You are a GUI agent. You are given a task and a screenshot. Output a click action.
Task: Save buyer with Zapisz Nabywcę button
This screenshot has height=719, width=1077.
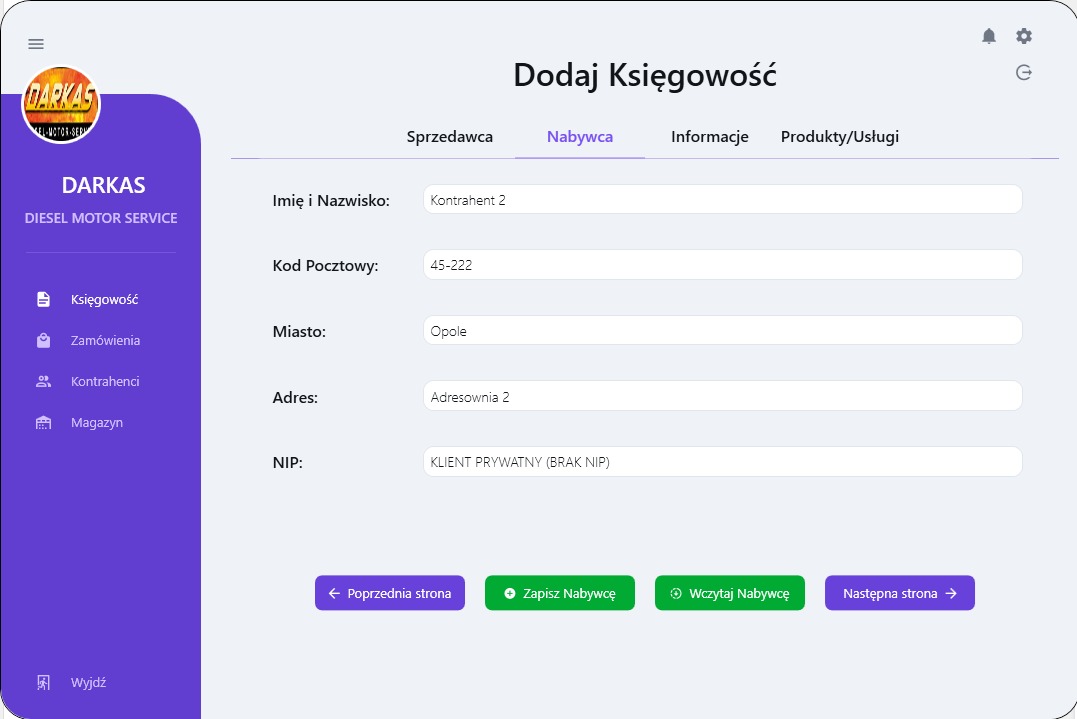coord(560,593)
